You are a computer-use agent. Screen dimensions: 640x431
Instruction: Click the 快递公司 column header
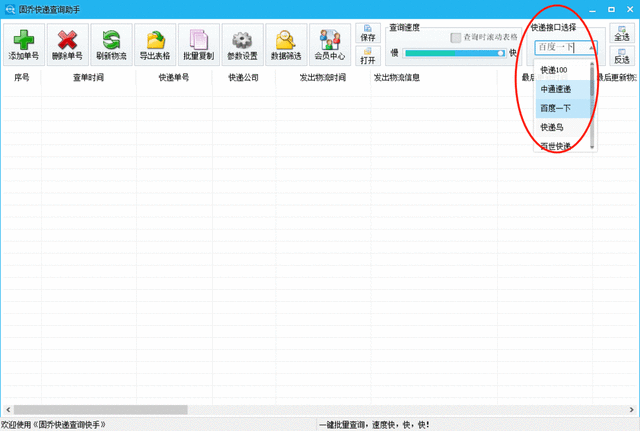pyautogui.click(x=244, y=78)
